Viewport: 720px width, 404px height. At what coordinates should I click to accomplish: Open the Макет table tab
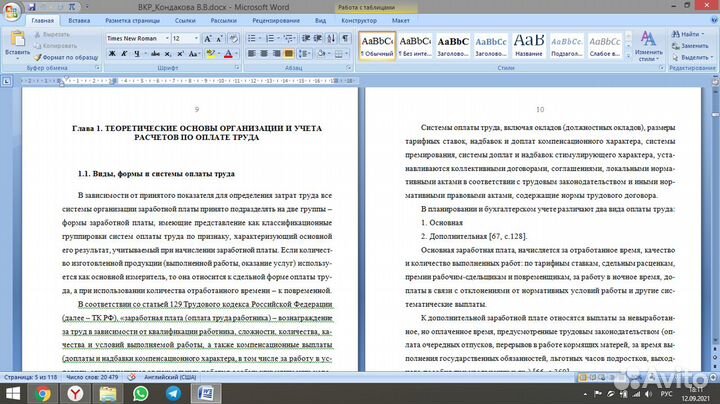pos(400,21)
